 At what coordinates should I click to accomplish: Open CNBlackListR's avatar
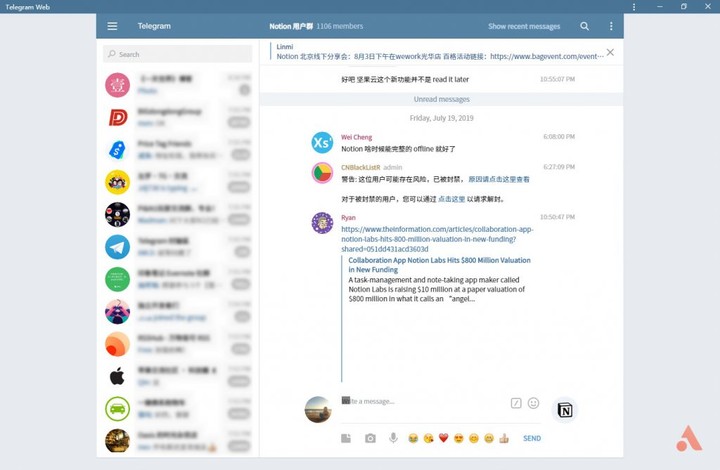tap(322, 173)
